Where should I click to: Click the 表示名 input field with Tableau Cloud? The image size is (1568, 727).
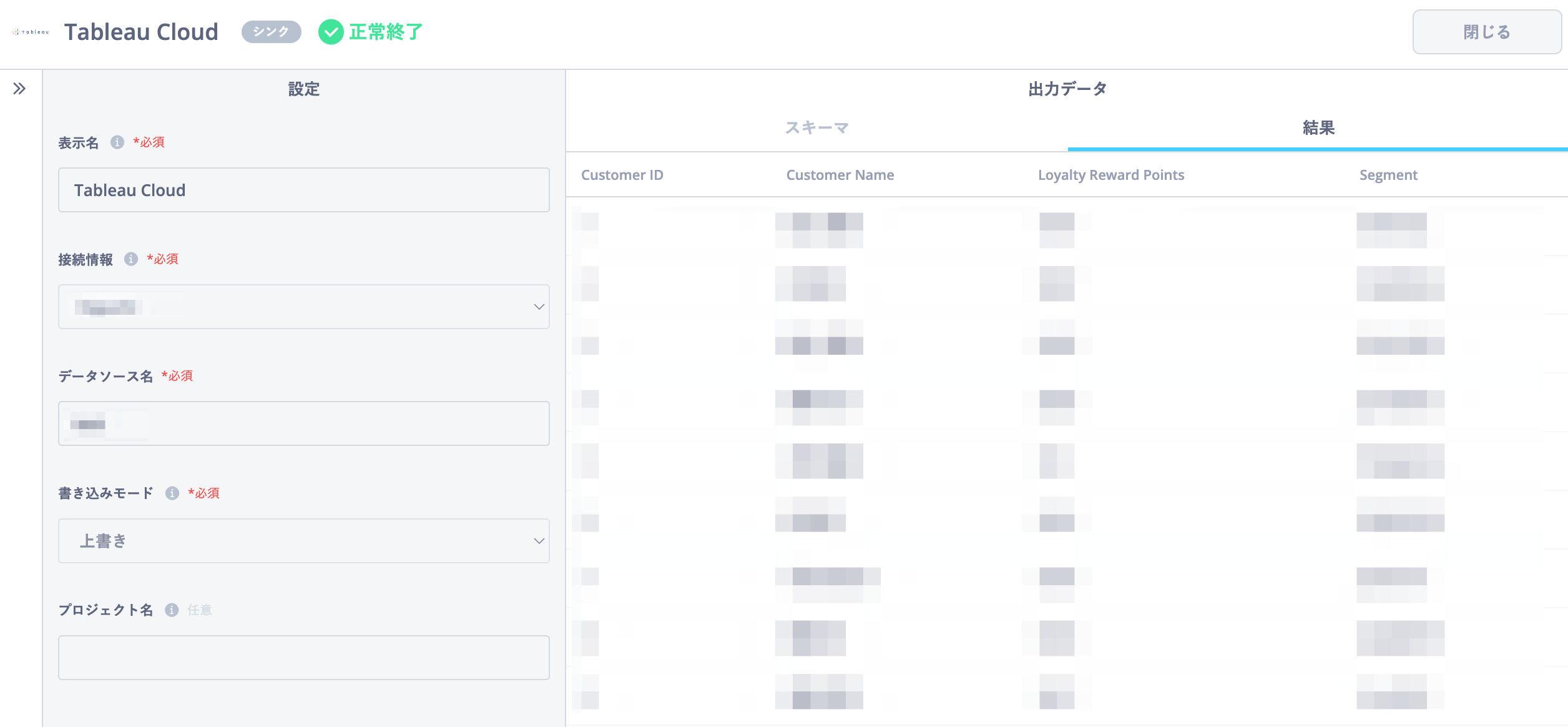coord(304,190)
